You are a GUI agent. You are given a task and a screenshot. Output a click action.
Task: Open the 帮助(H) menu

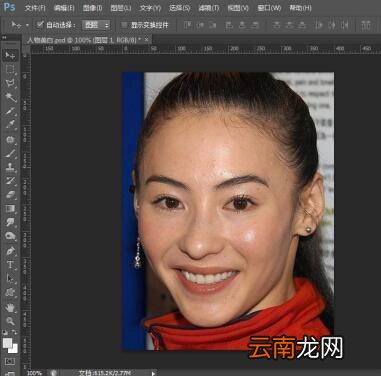pyautogui.click(x=300, y=8)
